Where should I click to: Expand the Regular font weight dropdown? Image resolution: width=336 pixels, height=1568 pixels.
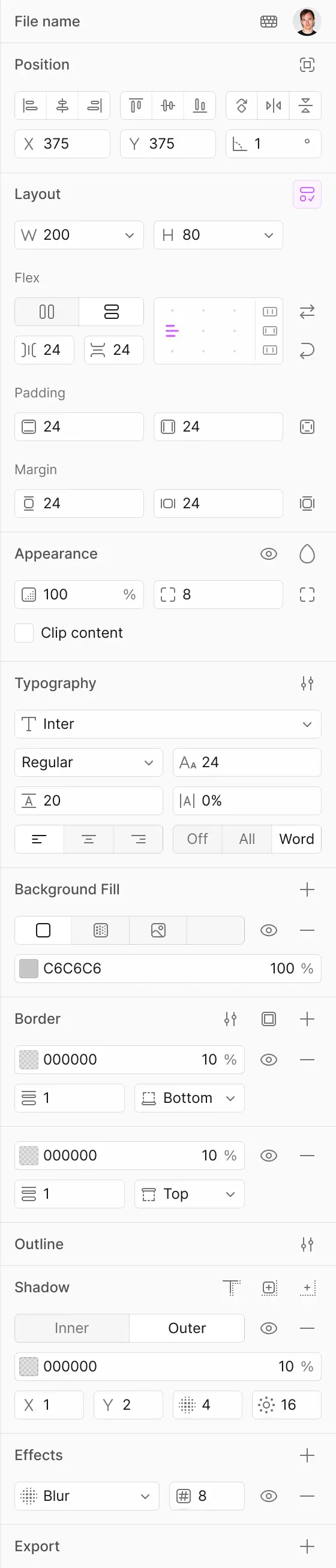tap(88, 762)
